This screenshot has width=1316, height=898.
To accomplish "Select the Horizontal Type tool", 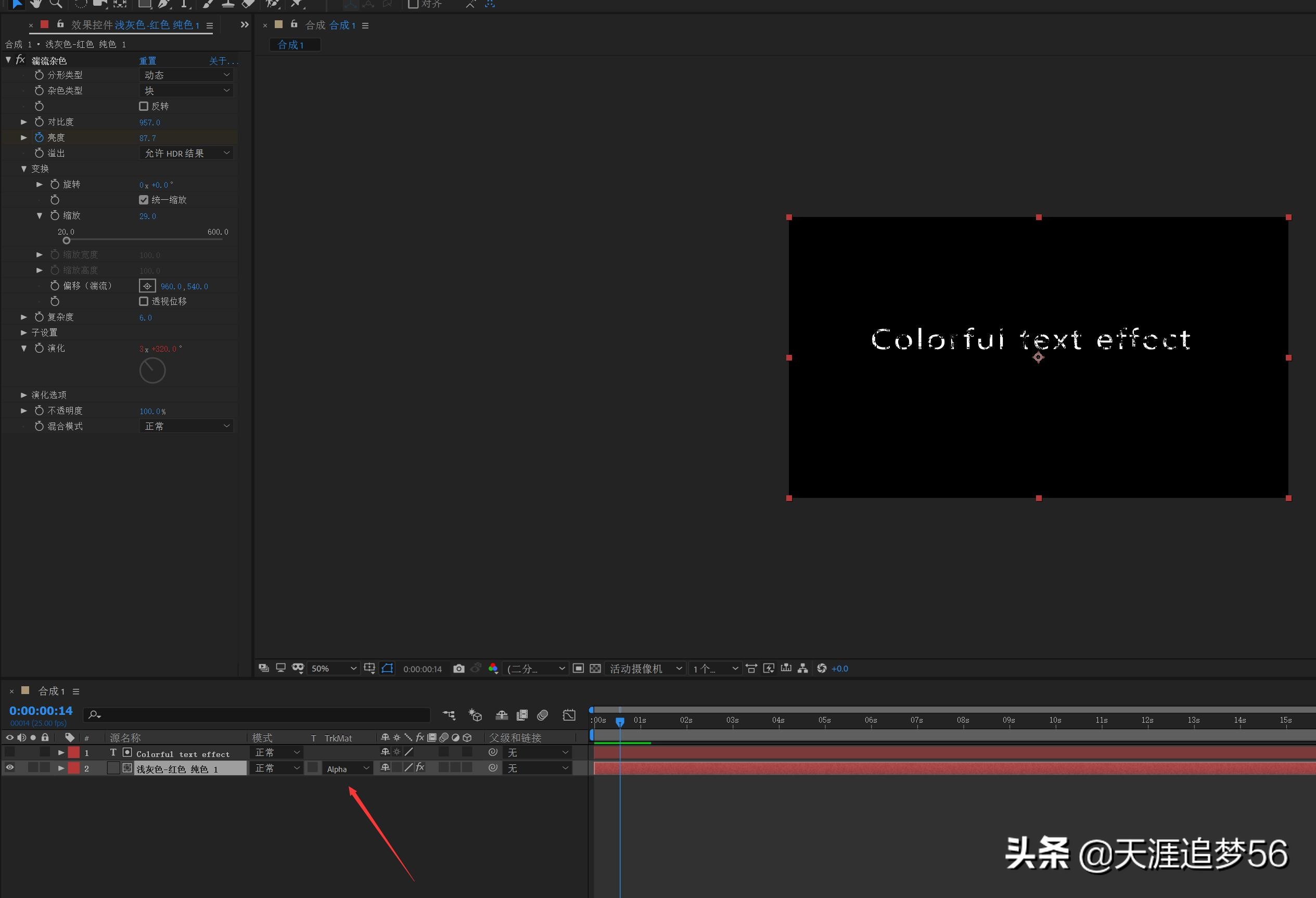I will click(x=185, y=4).
